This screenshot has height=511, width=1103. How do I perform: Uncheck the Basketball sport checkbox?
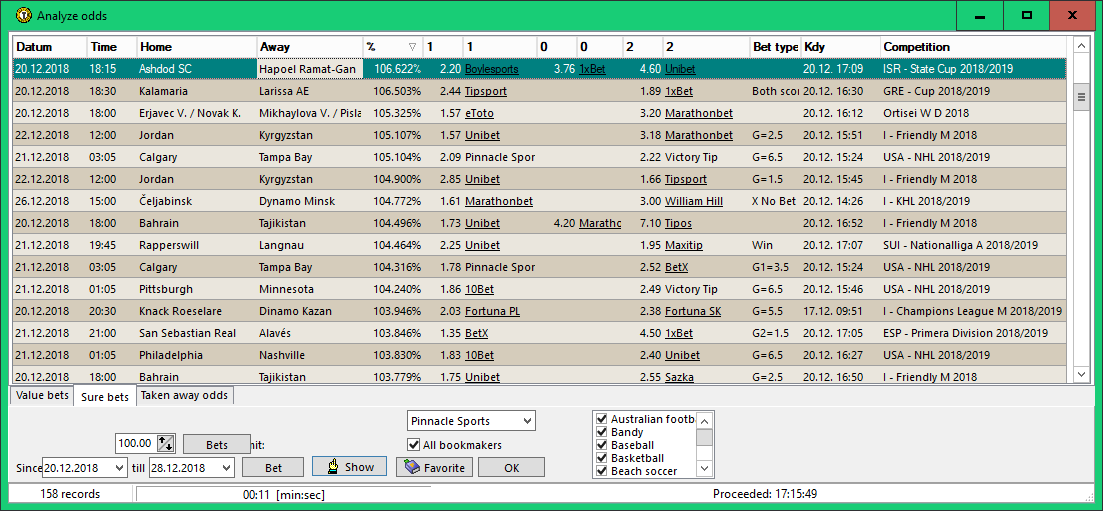602,458
